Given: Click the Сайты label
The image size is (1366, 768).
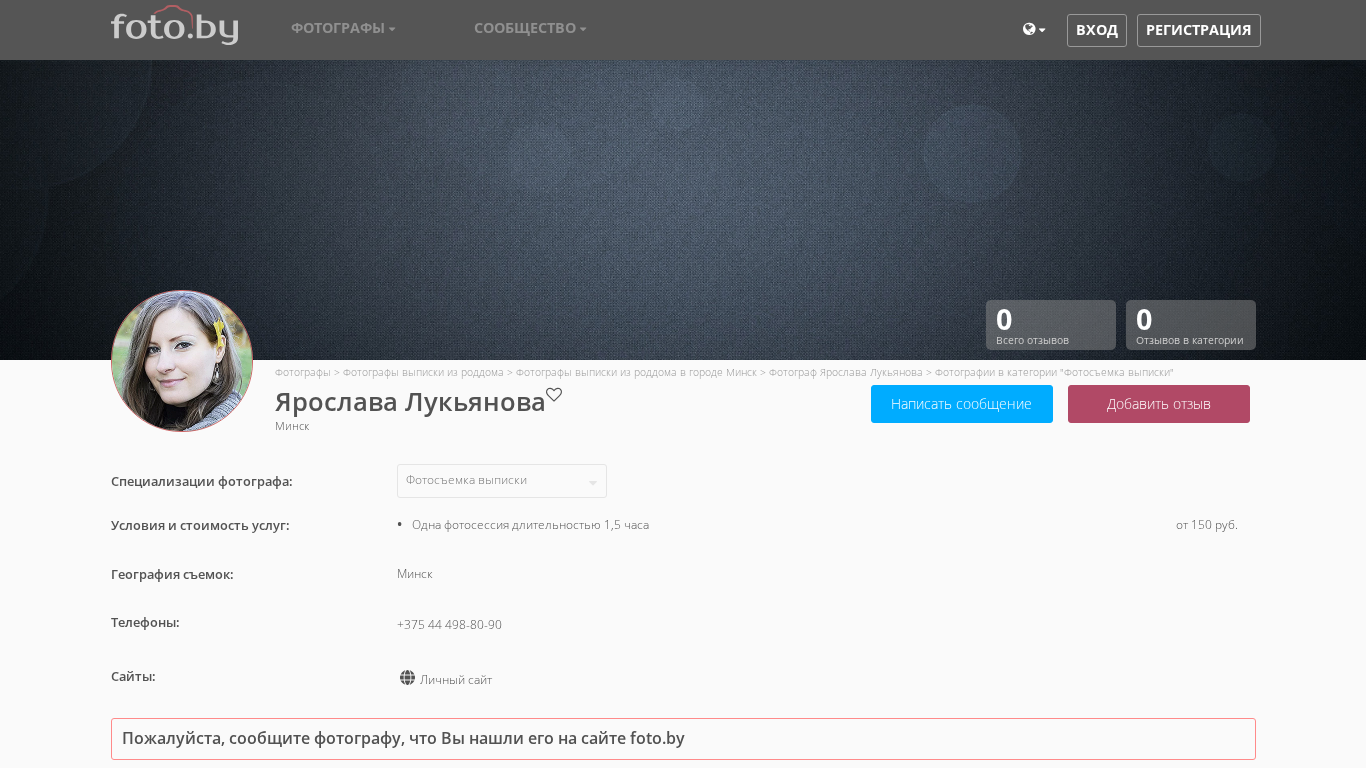Looking at the screenshot, I should 133,676.
